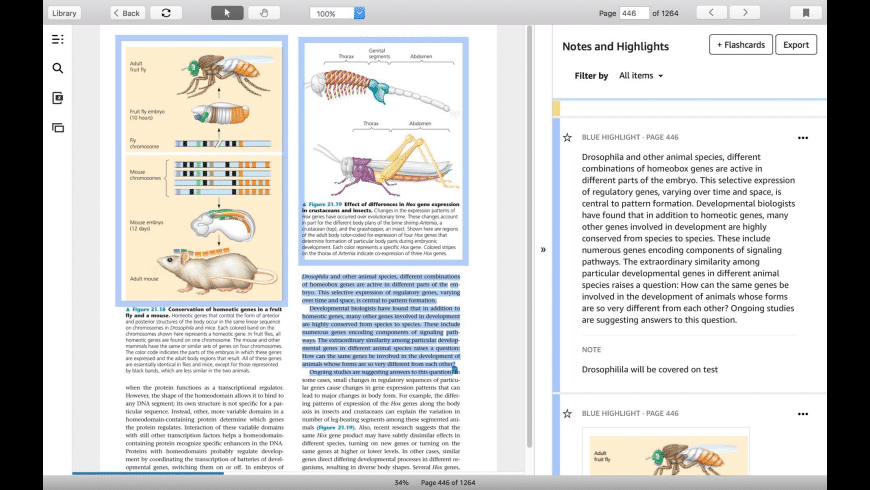Image resolution: width=870 pixels, height=490 pixels.
Task: Bookmark this page with bookmark icon
Action: [806, 13]
